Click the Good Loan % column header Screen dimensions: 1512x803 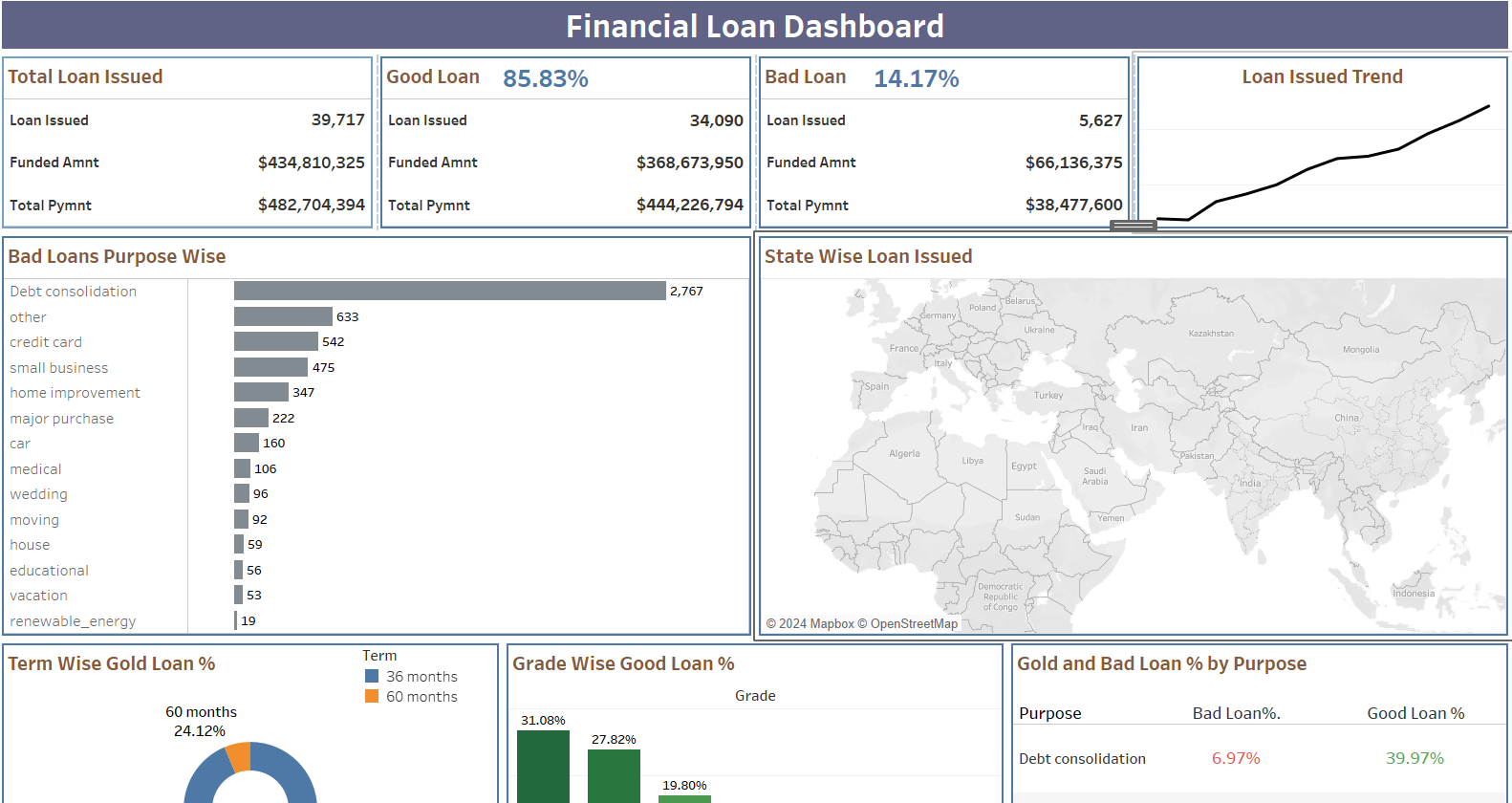tap(1415, 713)
